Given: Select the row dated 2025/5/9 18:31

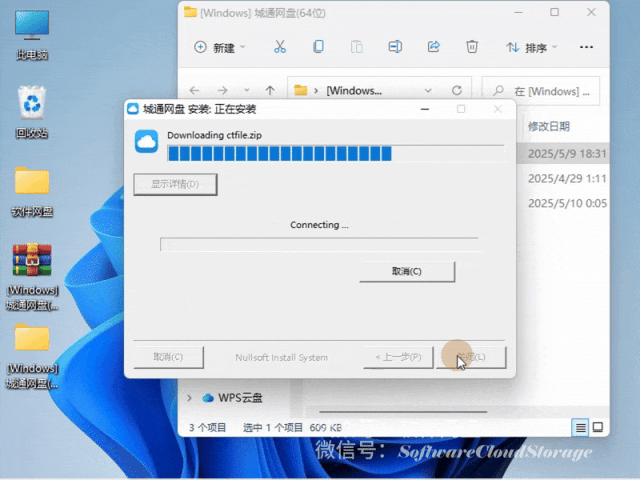Looking at the screenshot, I should point(563,153).
